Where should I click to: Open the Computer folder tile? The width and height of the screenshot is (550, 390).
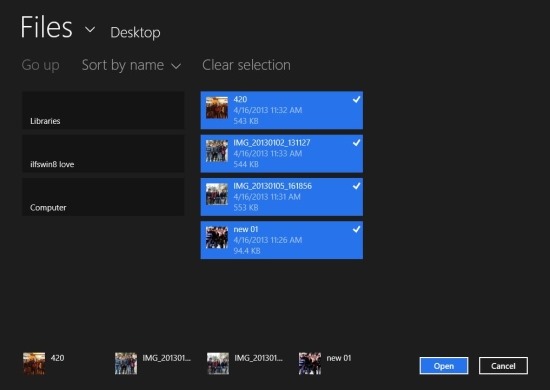coord(103,197)
